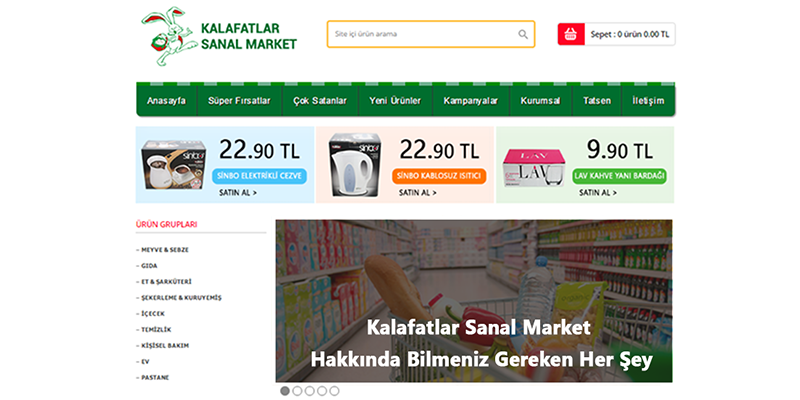Open the Kişisel Bakım category
The width and height of the screenshot is (800, 400).
point(162,345)
